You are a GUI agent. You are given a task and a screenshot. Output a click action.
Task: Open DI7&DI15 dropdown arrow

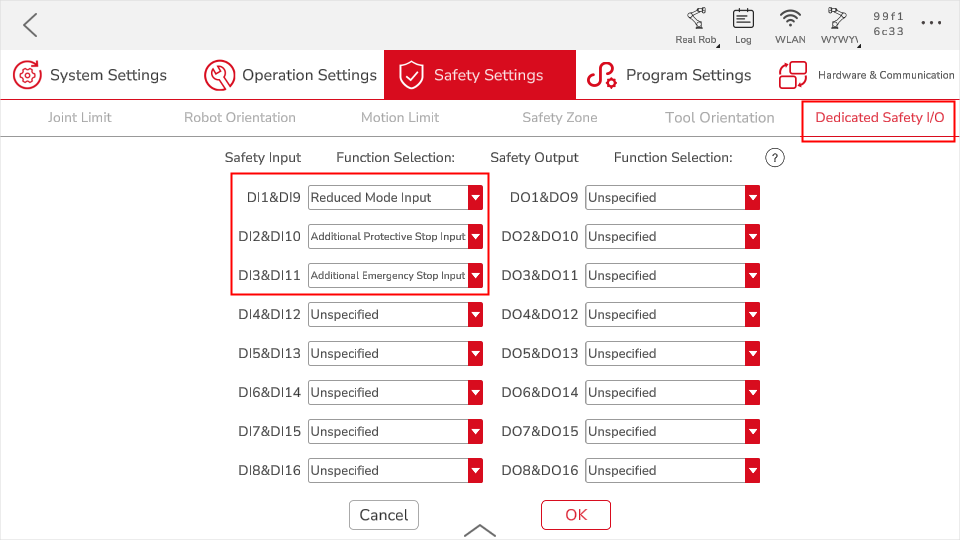[475, 432]
